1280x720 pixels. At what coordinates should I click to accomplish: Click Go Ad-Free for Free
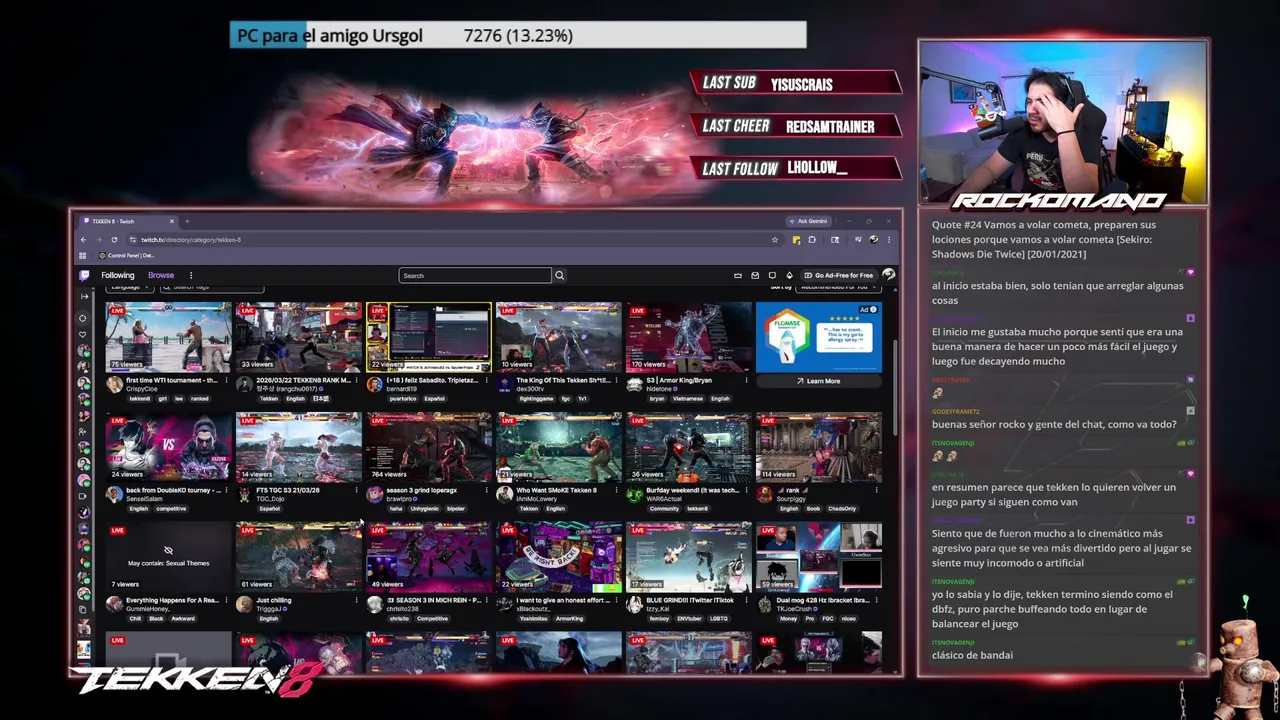pos(839,275)
